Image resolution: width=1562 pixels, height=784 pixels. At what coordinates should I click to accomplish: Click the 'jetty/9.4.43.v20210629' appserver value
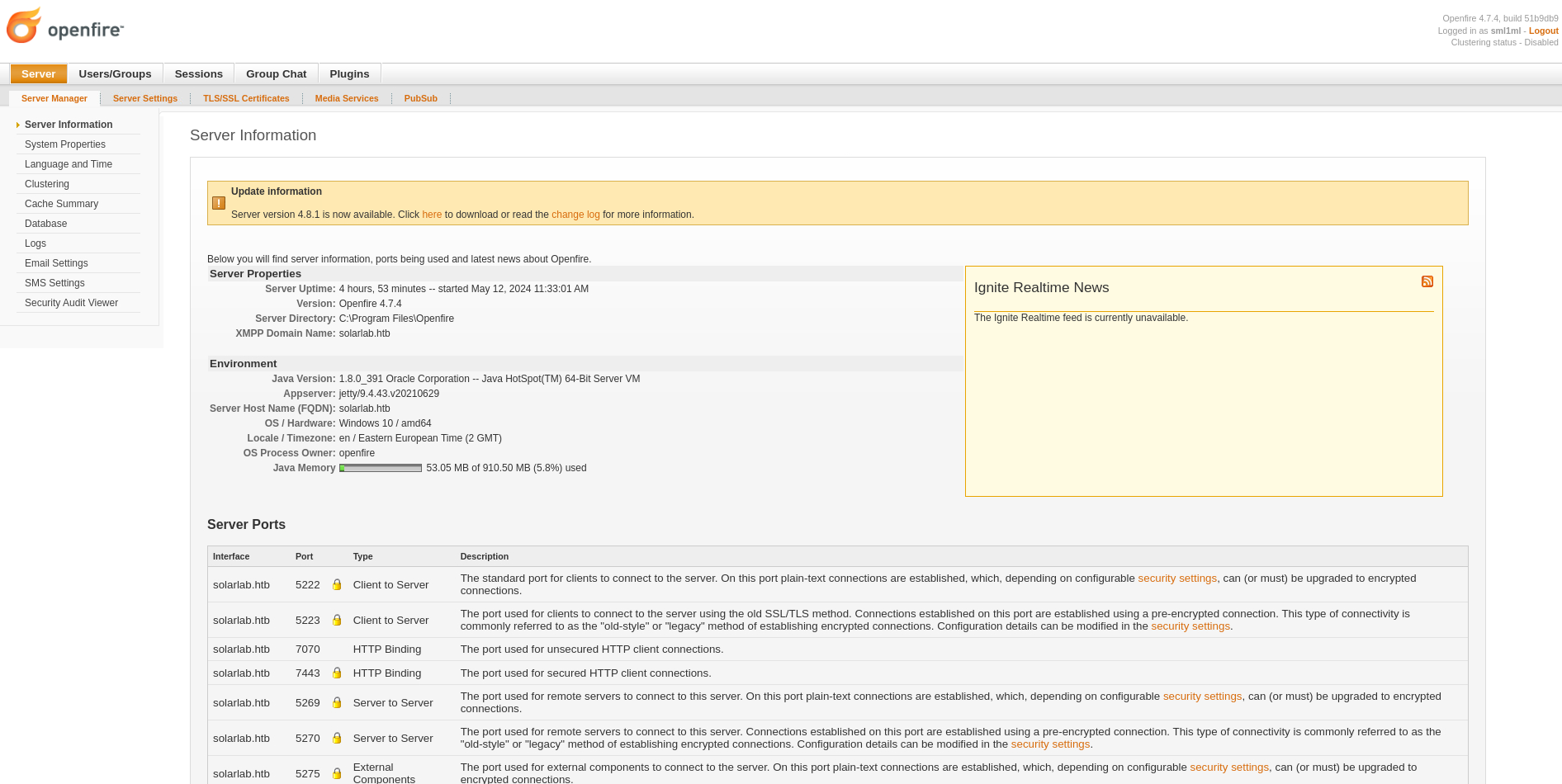(389, 394)
